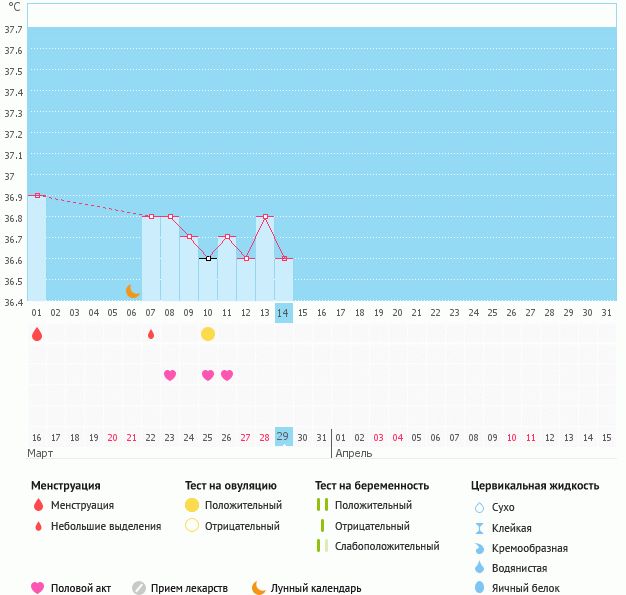
Task: Click the highlighted date 29 in the calendar row
Action: (284, 437)
